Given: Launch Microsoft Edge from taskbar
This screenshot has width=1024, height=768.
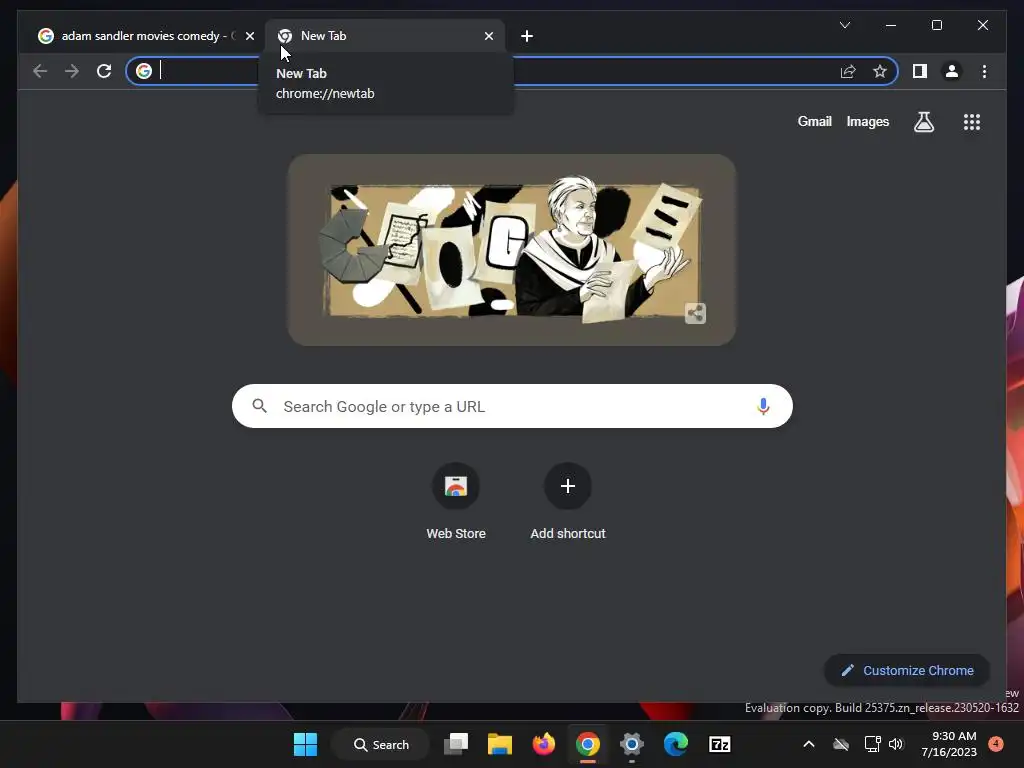Looking at the screenshot, I should pos(675,744).
